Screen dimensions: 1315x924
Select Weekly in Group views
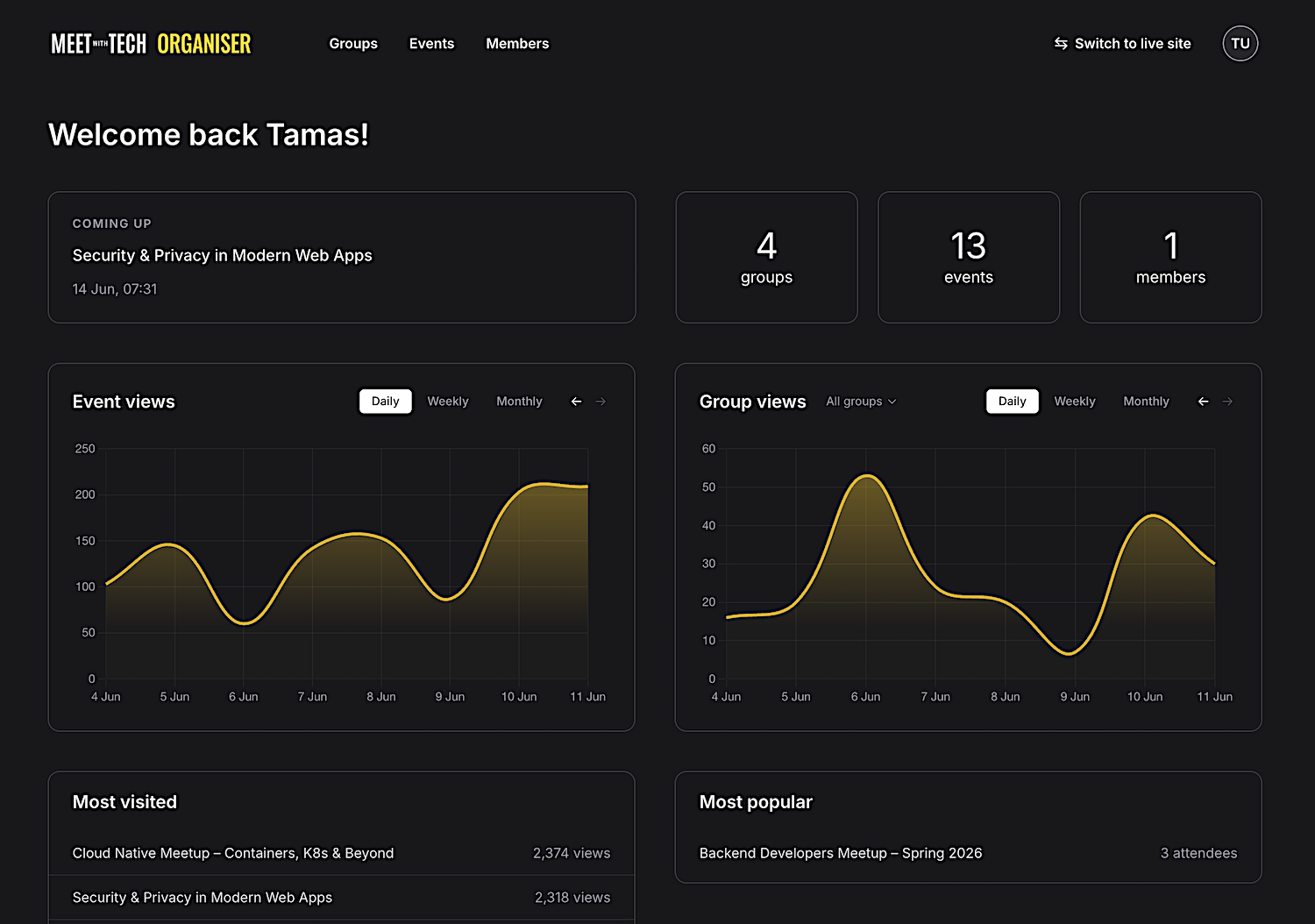[x=1075, y=402]
